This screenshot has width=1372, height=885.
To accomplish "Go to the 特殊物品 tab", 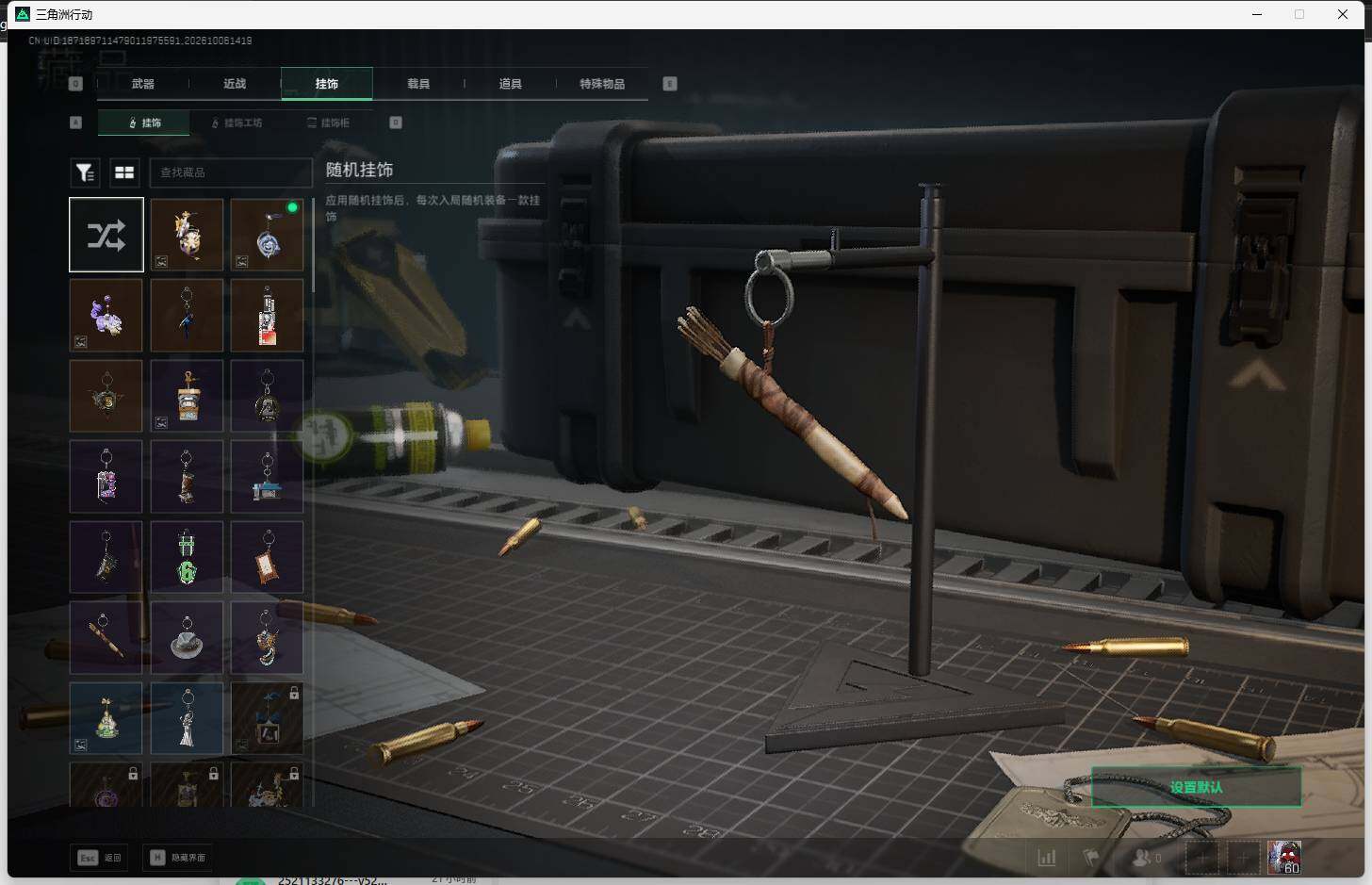I will coord(602,84).
